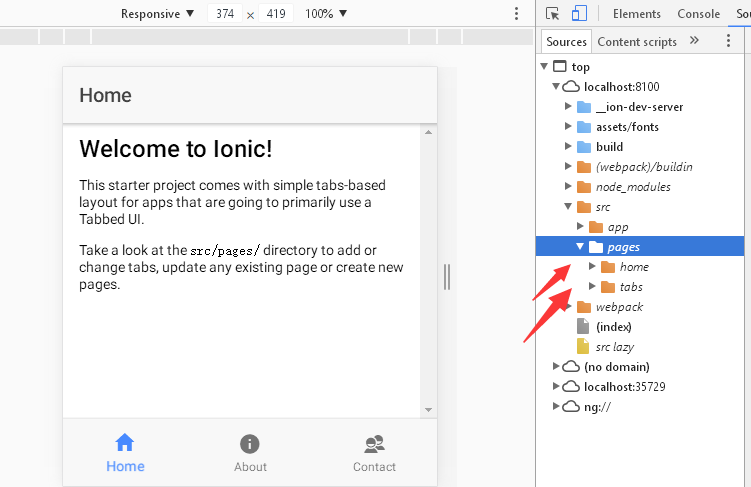The width and height of the screenshot is (751, 487).
Task: Click the src lazy yellow file icon
Action: tap(583, 346)
